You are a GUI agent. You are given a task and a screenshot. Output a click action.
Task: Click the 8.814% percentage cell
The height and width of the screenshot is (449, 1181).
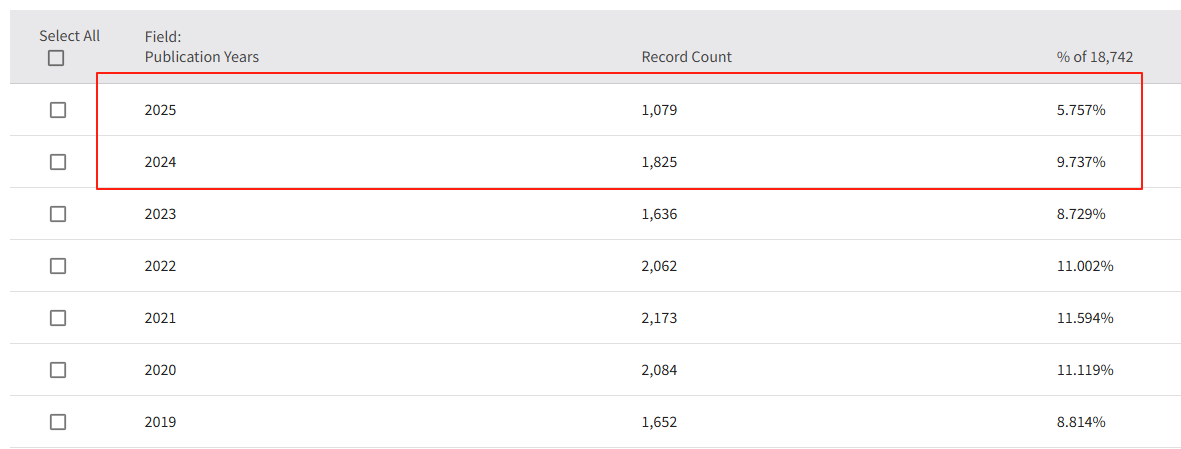[x=1081, y=422]
